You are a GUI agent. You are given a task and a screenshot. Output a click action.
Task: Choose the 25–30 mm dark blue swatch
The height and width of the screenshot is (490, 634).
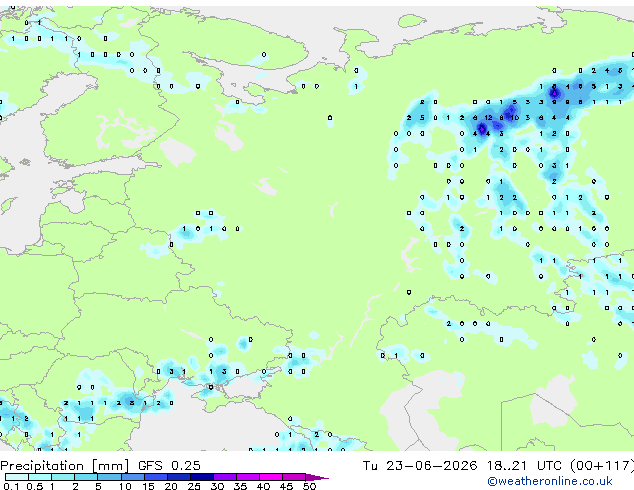click(201, 477)
